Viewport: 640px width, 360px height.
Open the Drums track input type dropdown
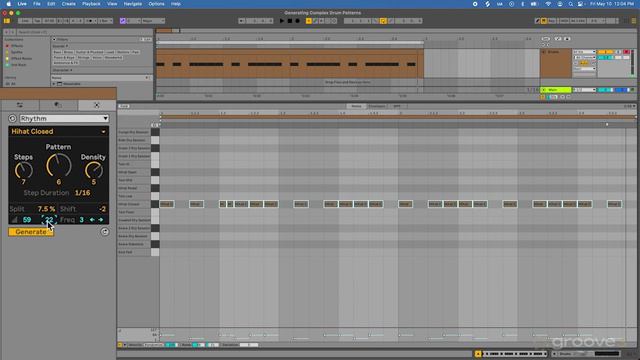pos(584,52)
